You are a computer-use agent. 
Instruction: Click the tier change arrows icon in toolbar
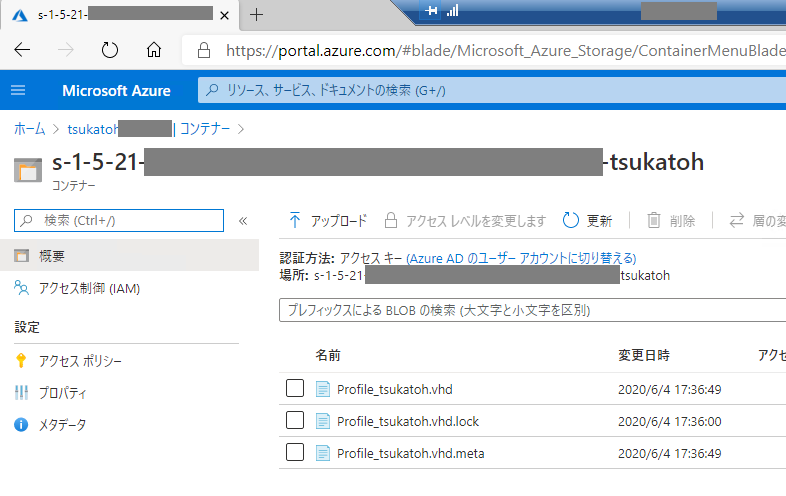[736, 221]
